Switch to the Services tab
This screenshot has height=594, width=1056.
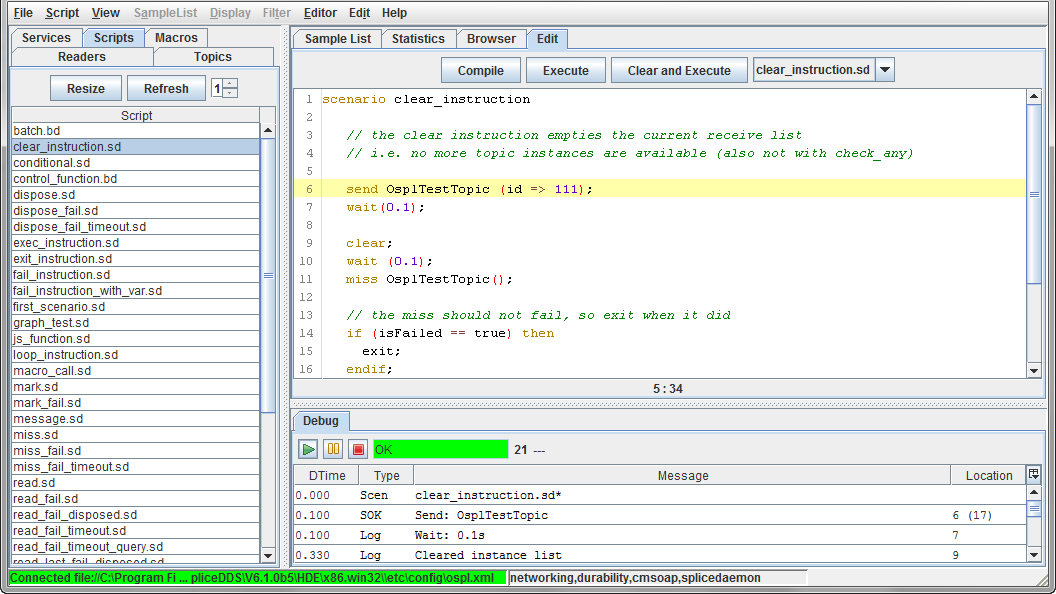(x=46, y=38)
